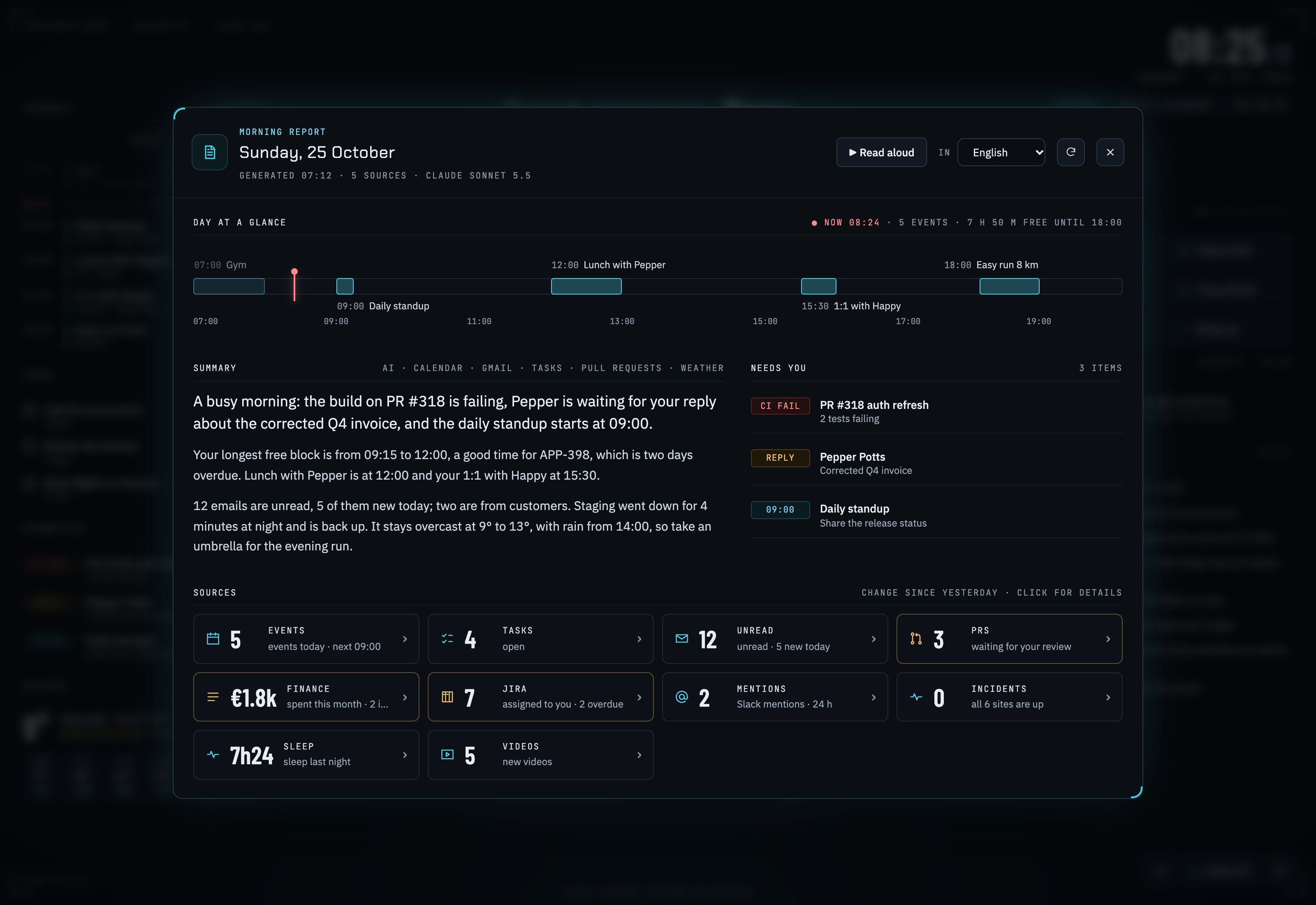Click the red current-time marker

coord(294,285)
